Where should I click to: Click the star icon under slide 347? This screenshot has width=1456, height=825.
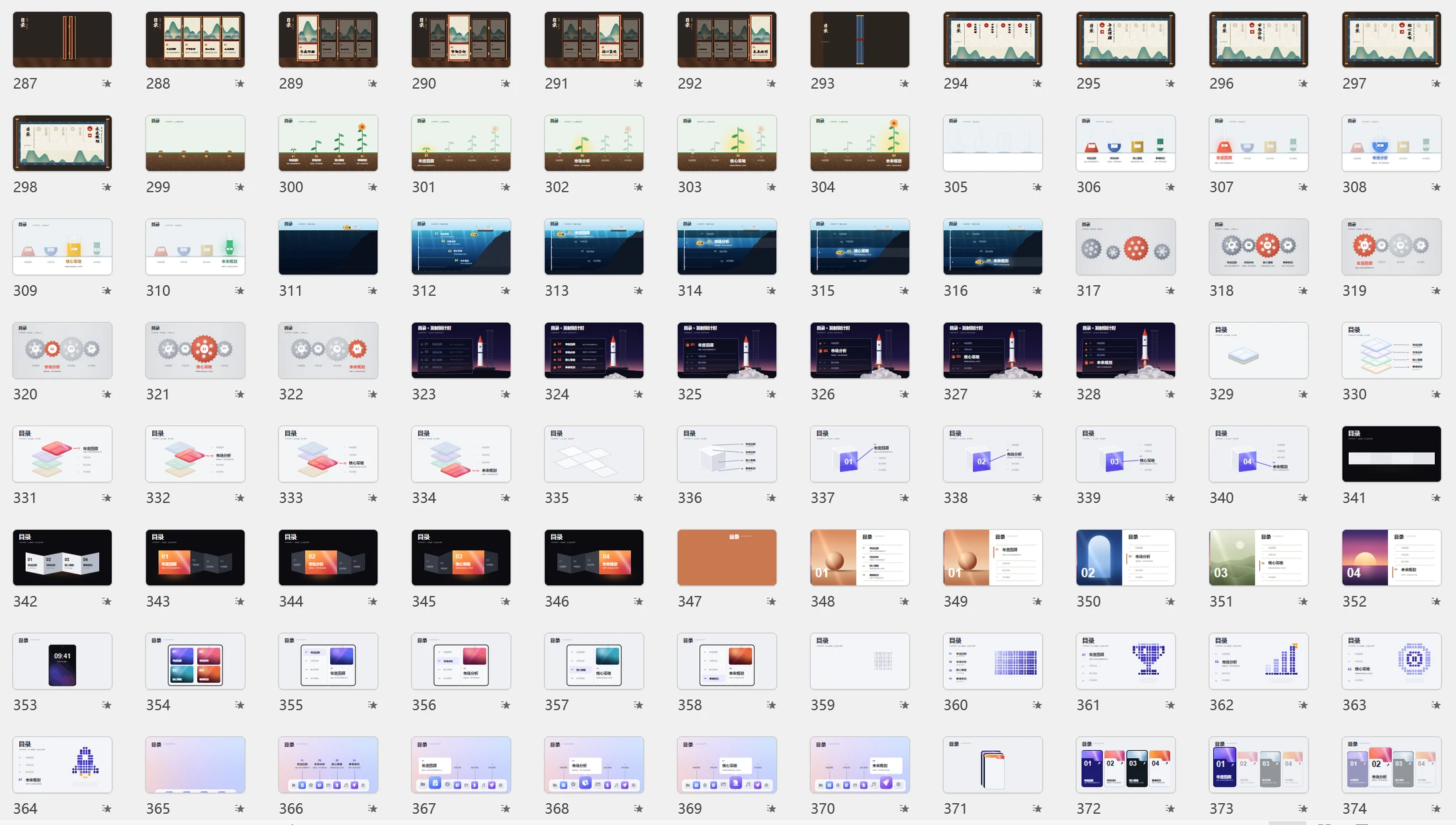(x=771, y=601)
